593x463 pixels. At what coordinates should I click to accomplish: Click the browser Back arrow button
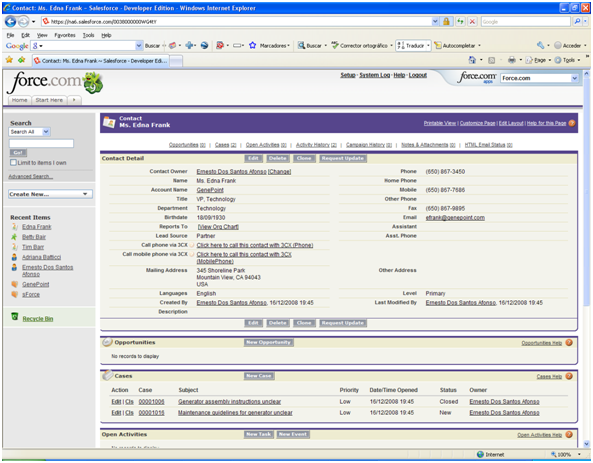(x=11, y=22)
